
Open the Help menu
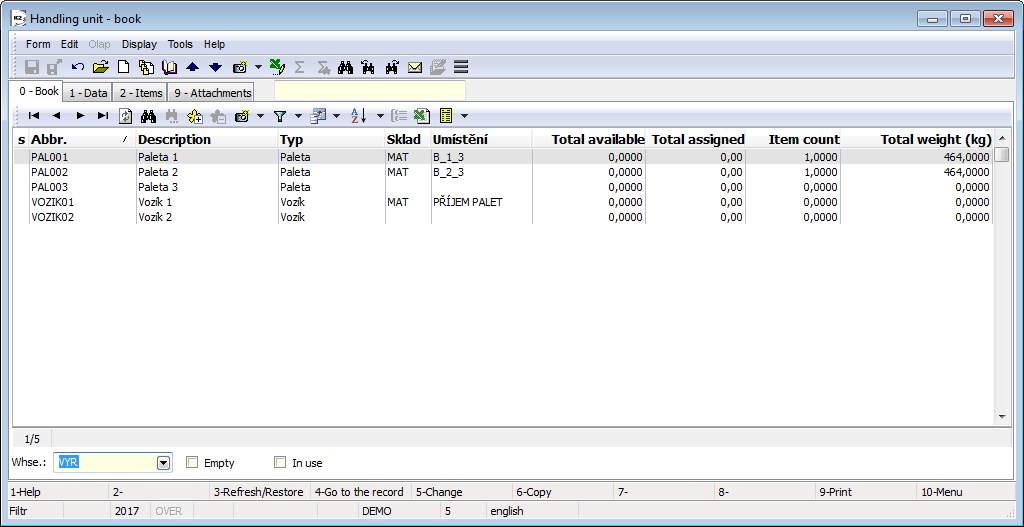[214, 44]
